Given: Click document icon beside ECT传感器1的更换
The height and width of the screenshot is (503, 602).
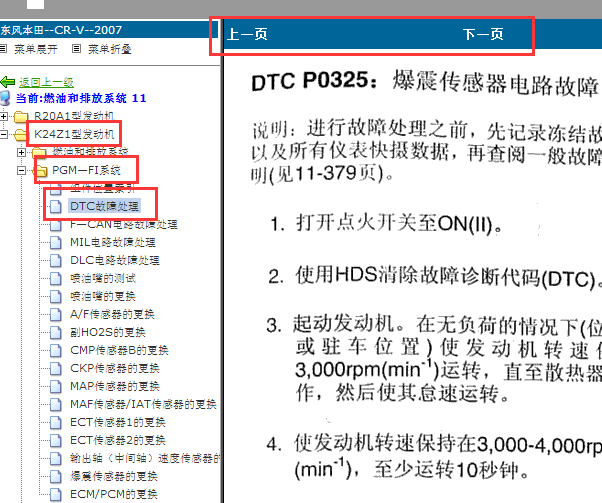Looking at the screenshot, I should pyautogui.click(x=56, y=423).
